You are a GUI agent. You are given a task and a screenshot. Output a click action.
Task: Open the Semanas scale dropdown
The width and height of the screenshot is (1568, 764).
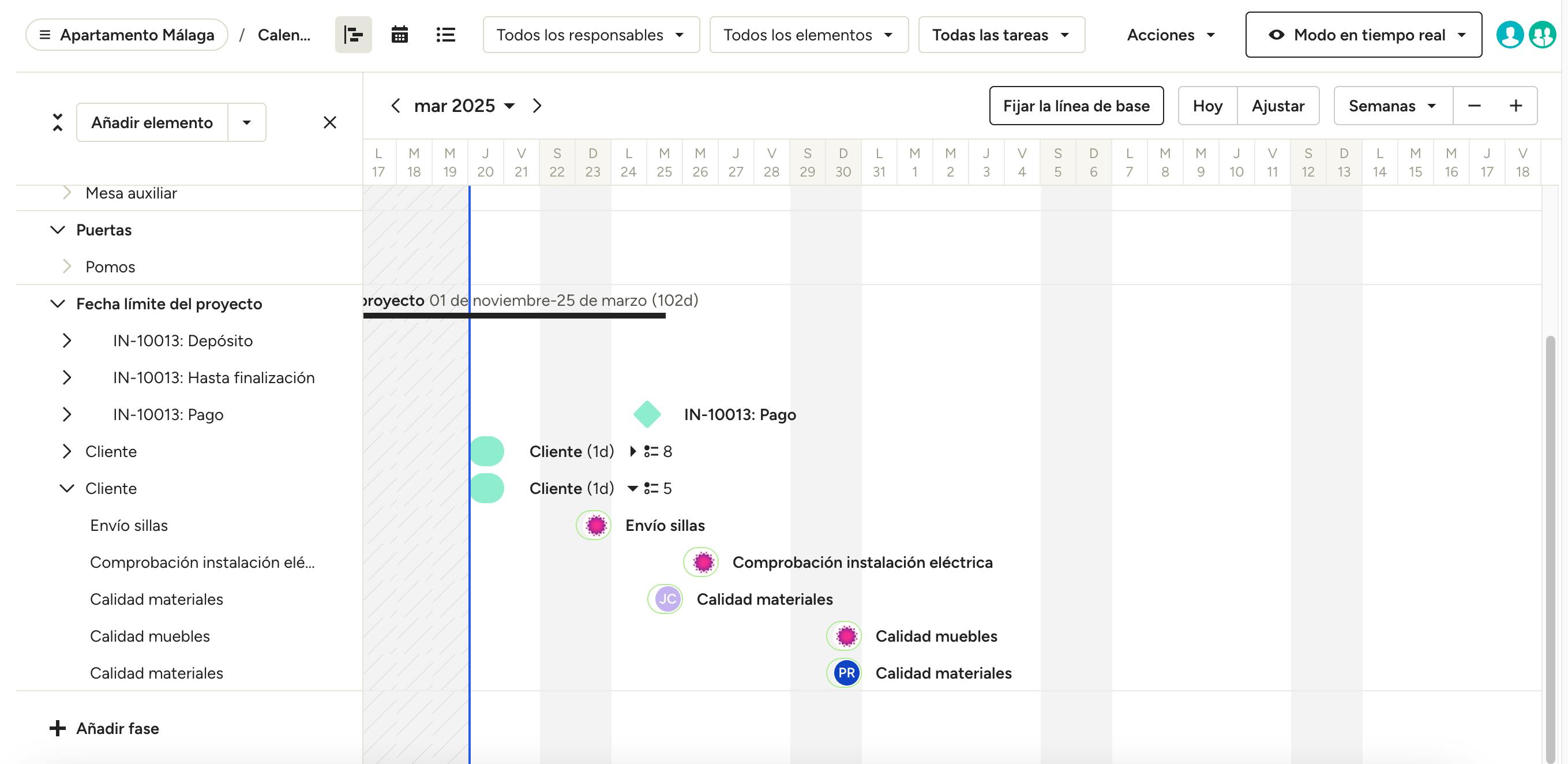1392,106
